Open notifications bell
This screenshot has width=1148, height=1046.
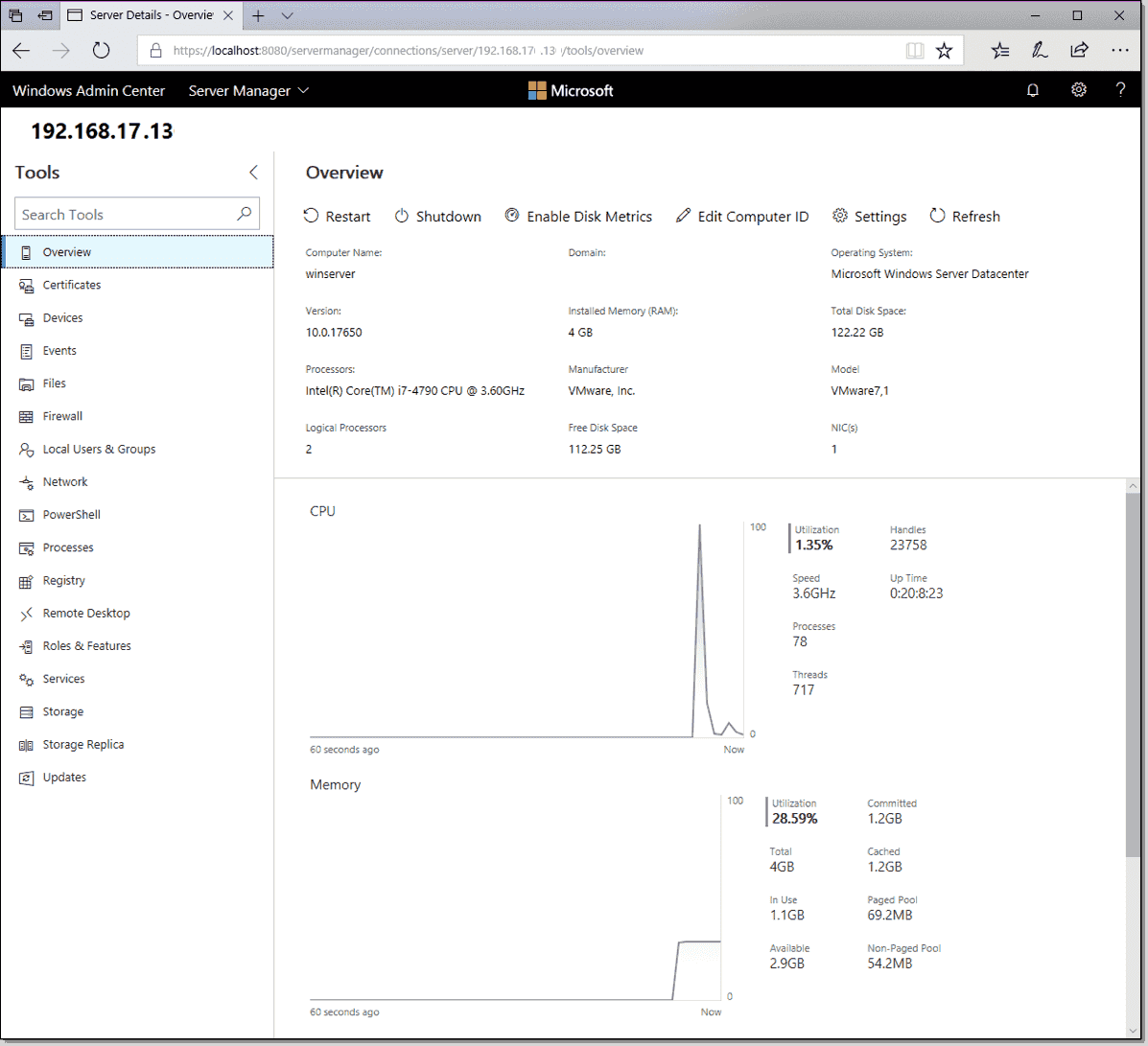click(1032, 90)
